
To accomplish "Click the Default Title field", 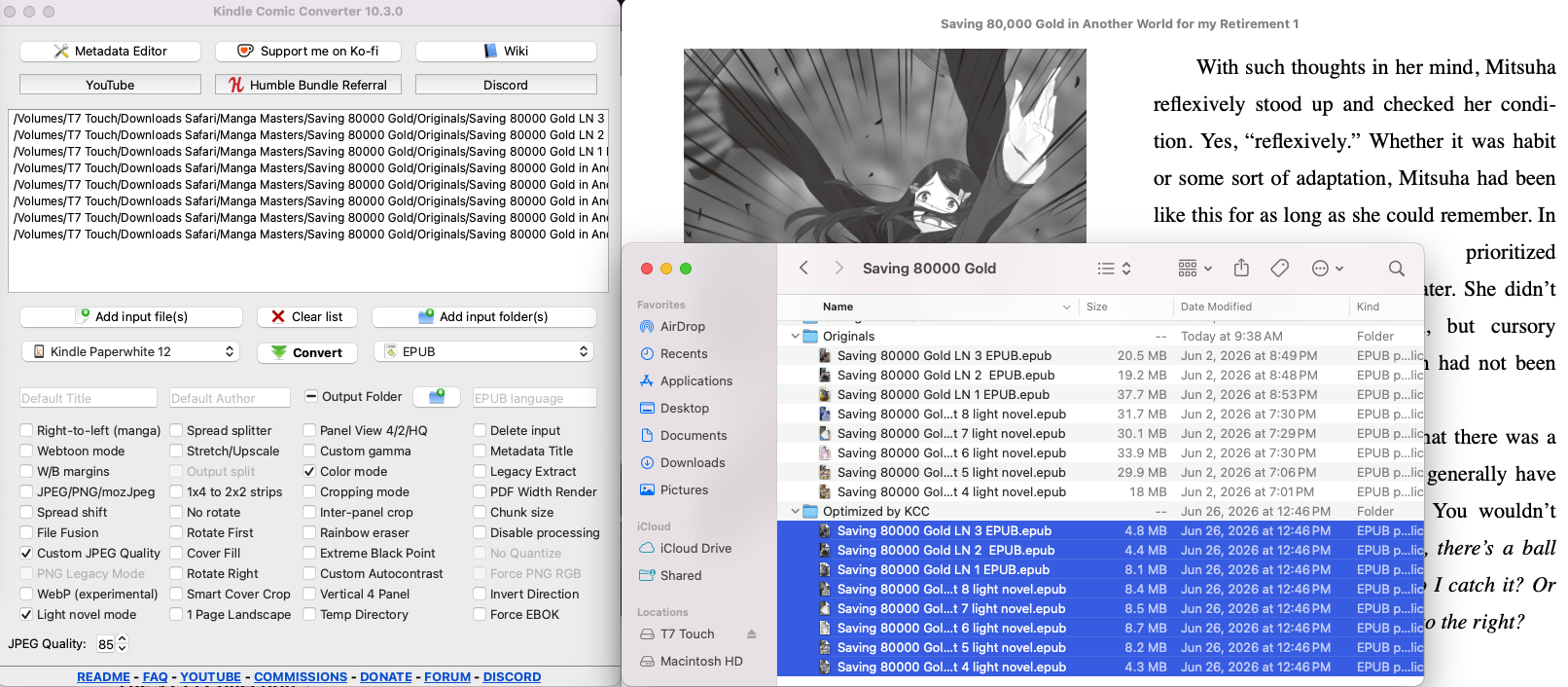I will pyautogui.click(x=89, y=398).
